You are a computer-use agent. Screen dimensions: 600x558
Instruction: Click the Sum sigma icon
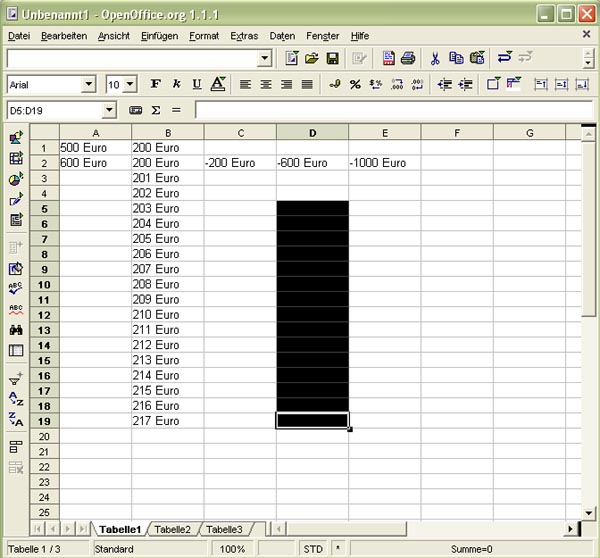tap(156, 109)
